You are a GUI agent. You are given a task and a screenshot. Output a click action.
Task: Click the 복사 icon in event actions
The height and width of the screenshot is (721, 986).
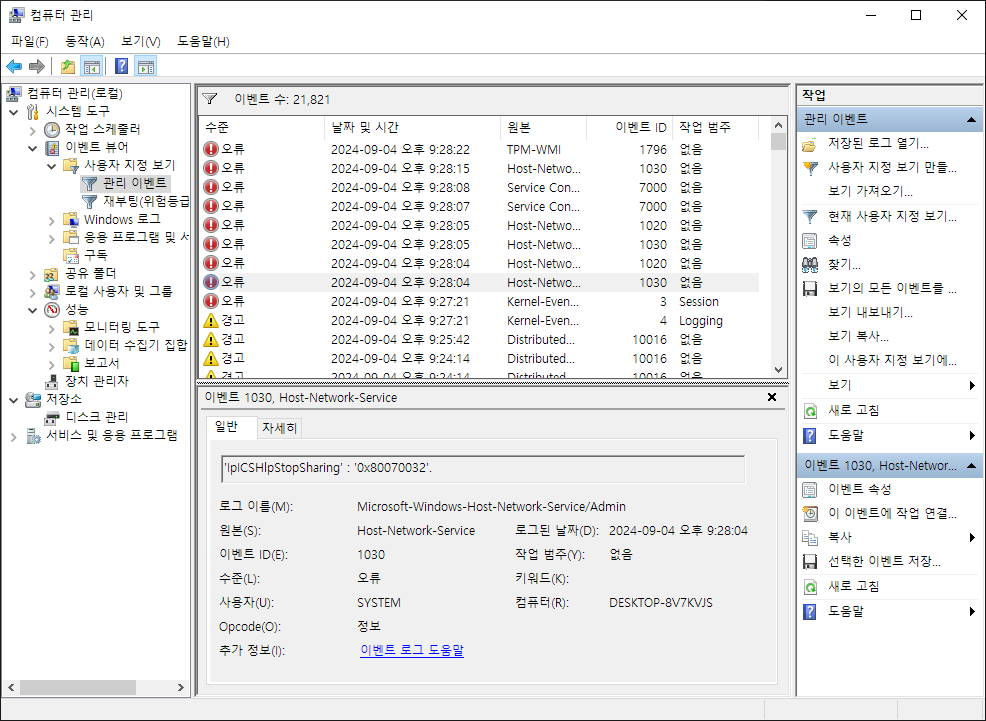(810, 537)
